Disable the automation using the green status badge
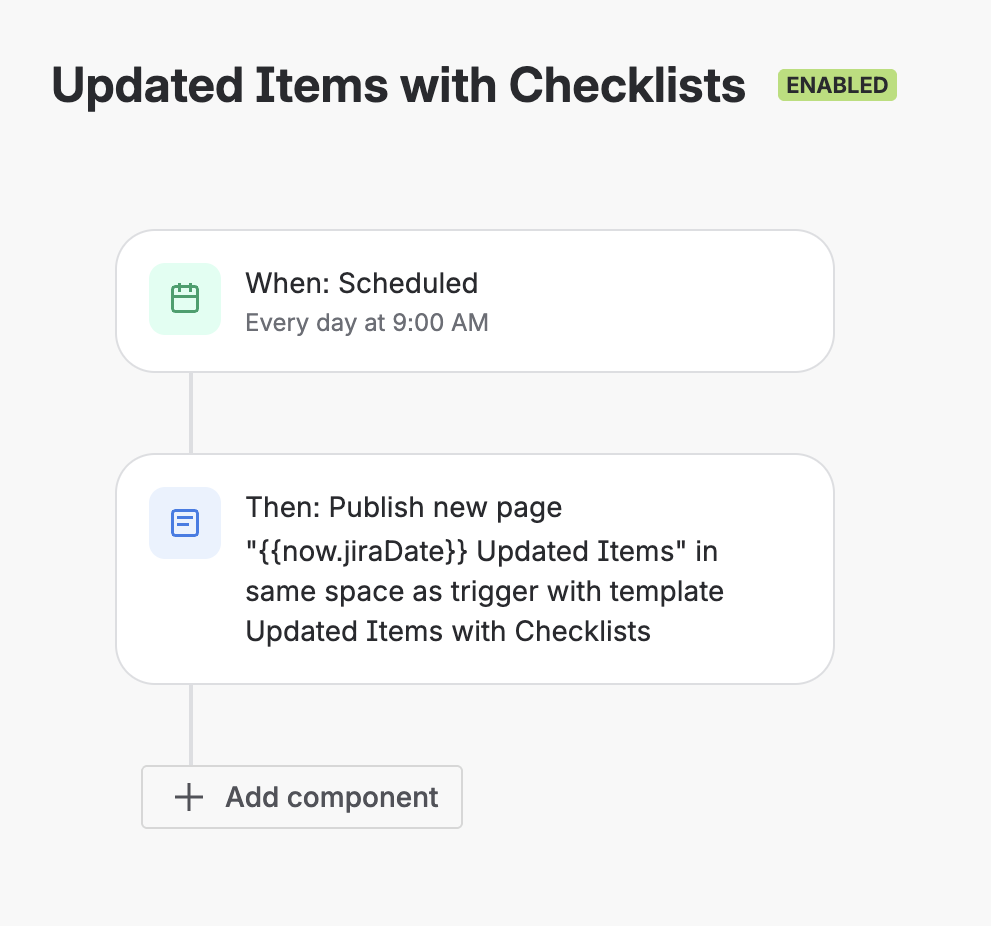This screenshot has width=991, height=926. pos(837,85)
